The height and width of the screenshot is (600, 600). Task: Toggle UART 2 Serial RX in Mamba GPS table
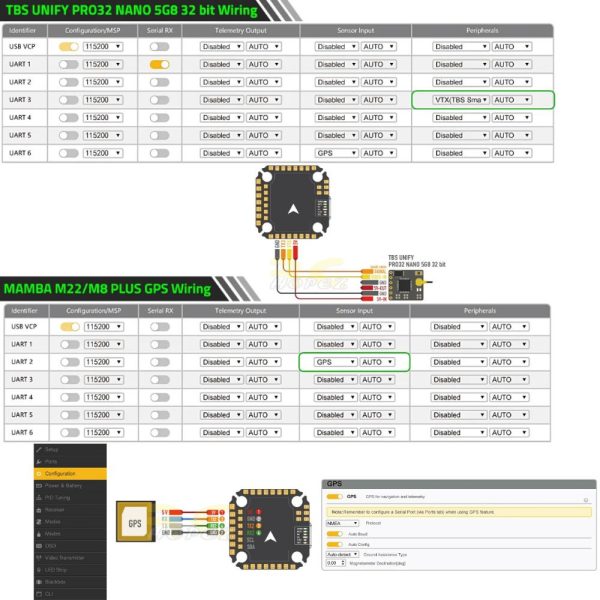coord(160,362)
